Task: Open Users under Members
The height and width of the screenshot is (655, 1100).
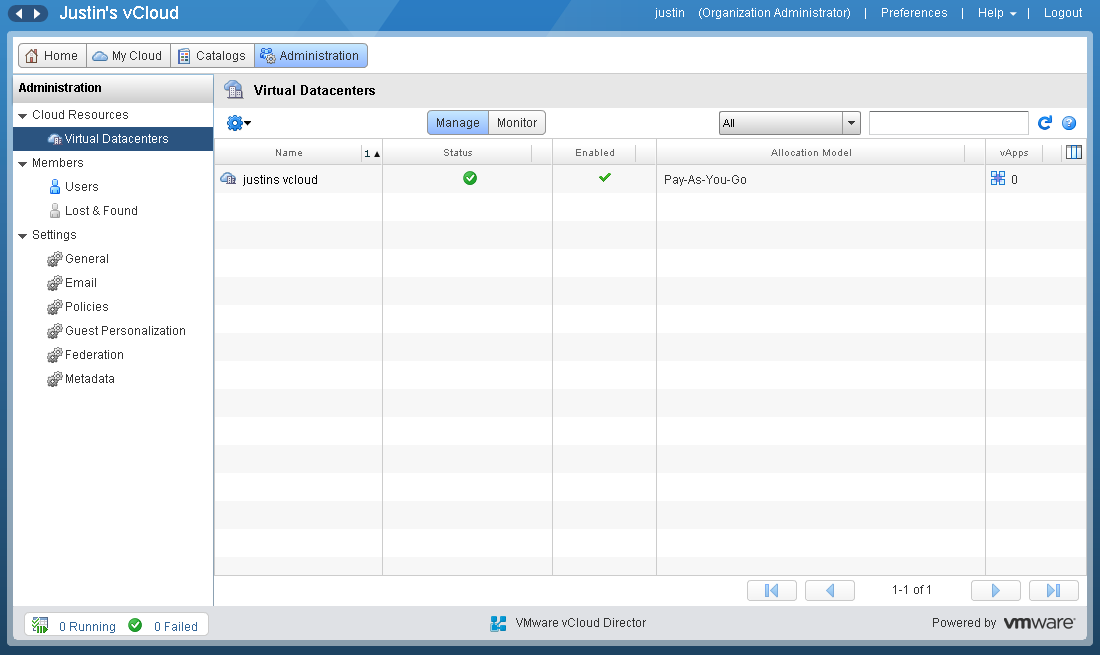Action: [x=81, y=187]
